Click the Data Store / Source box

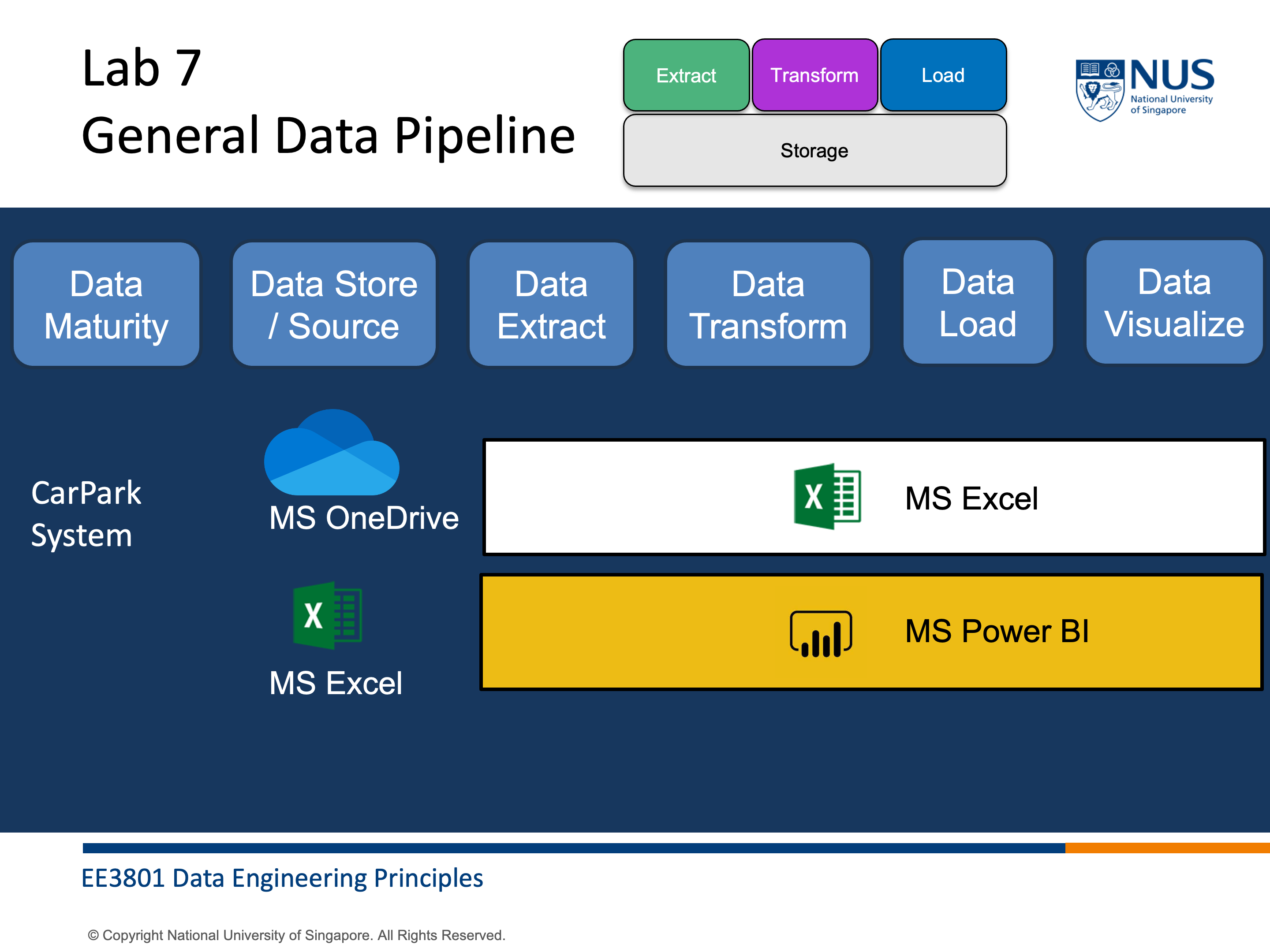click(333, 304)
